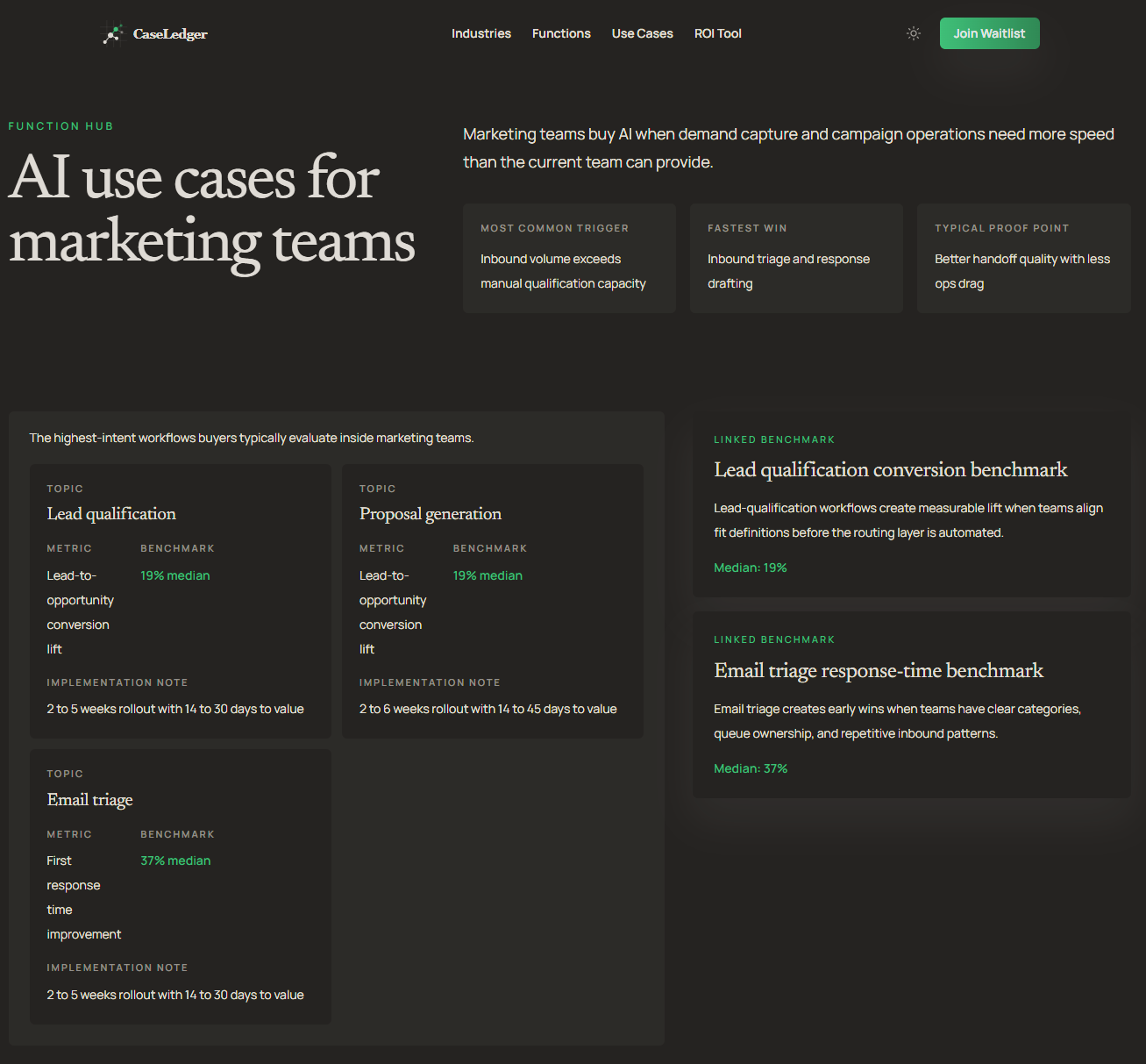Screen dimensions: 1146x1064
Task: Open the Email triage topic card
Action: point(181,887)
